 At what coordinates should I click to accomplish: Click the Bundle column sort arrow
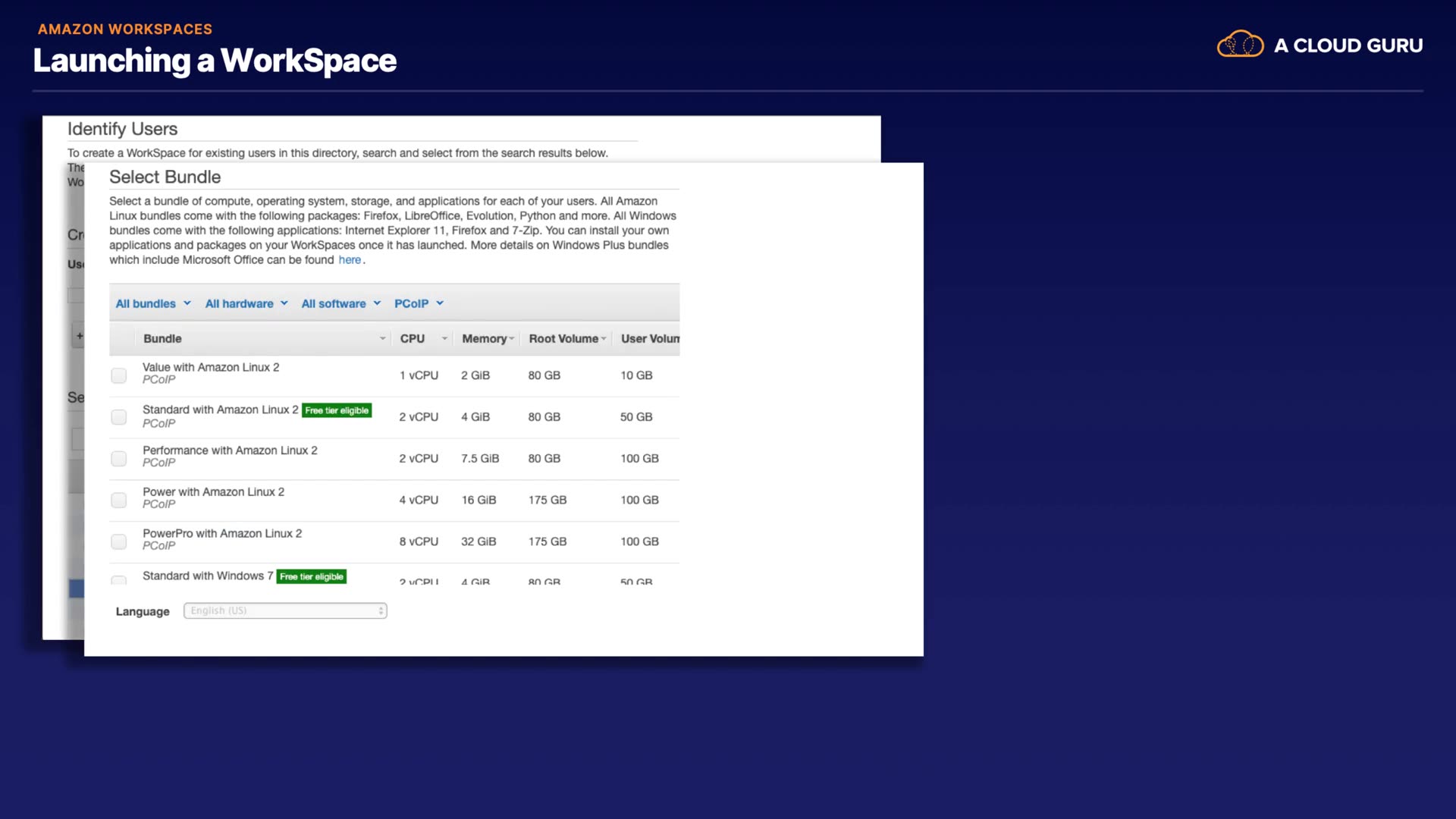point(382,339)
